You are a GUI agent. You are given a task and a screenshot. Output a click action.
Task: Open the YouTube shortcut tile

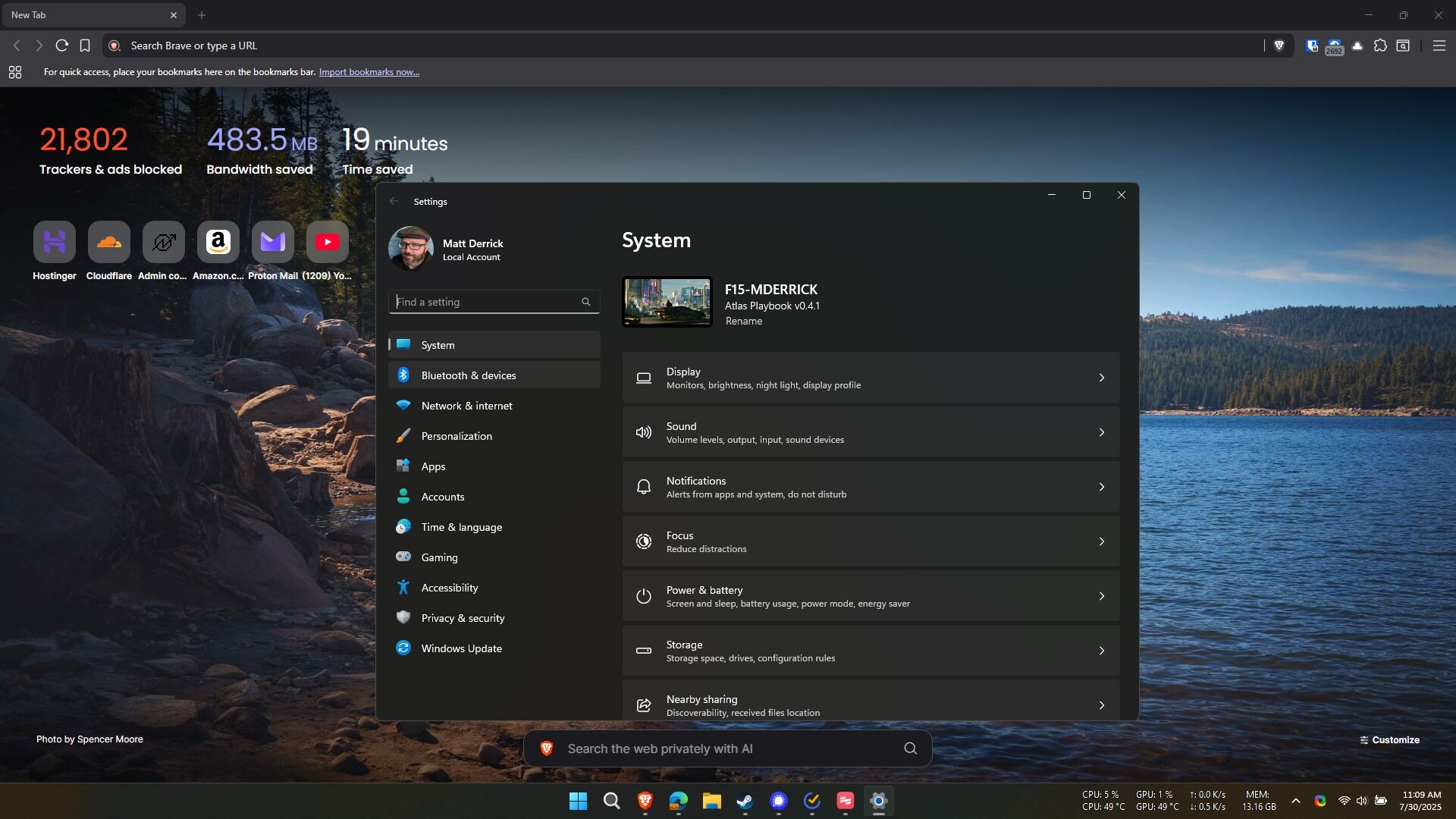pyautogui.click(x=328, y=243)
